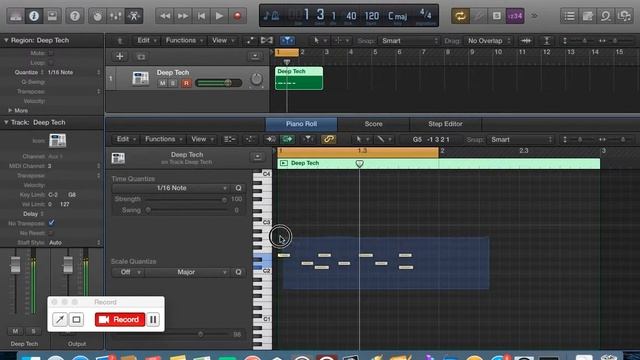
Task: Start playback with the Play button
Action: [219, 16]
